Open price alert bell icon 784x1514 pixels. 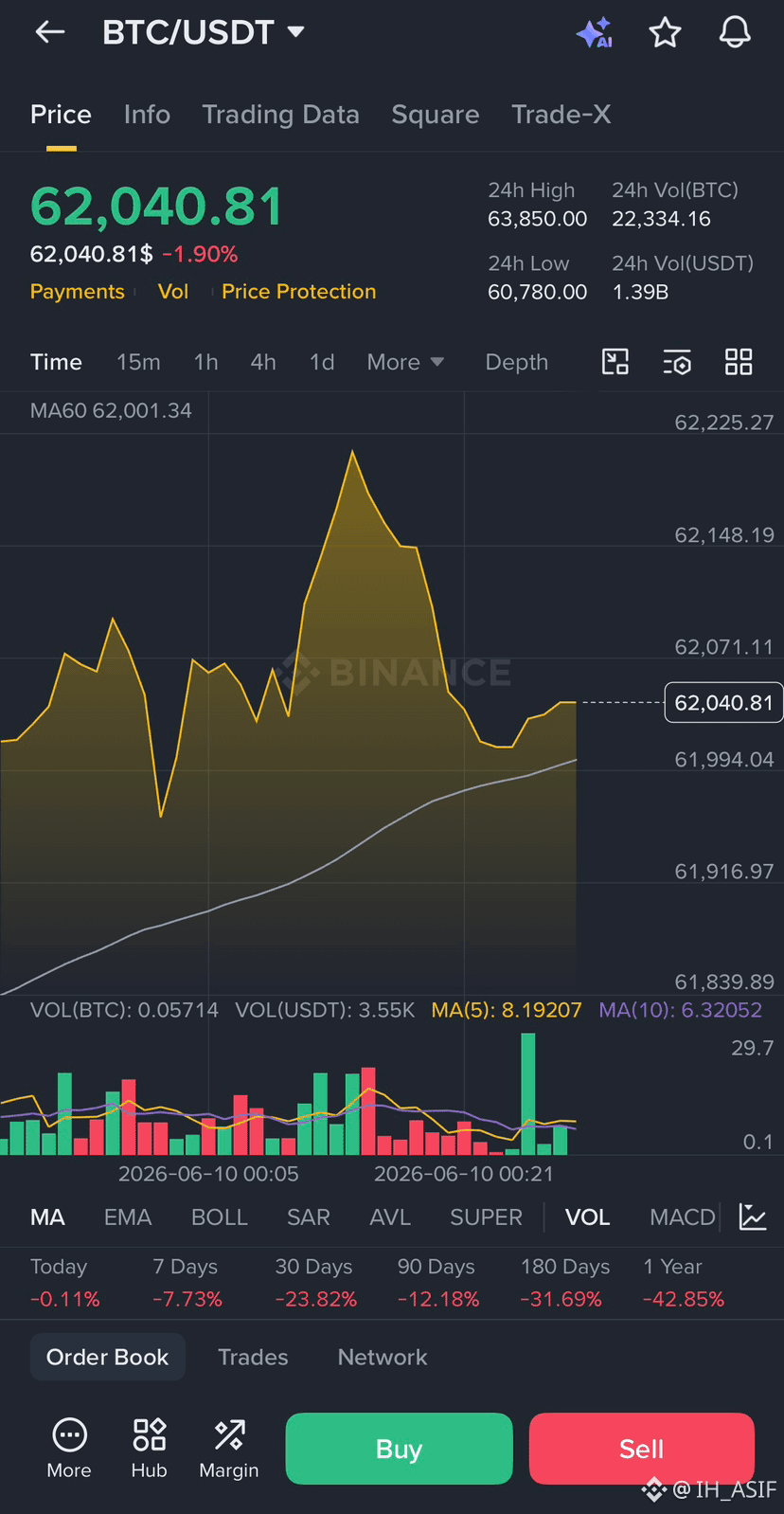pos(735,32)
